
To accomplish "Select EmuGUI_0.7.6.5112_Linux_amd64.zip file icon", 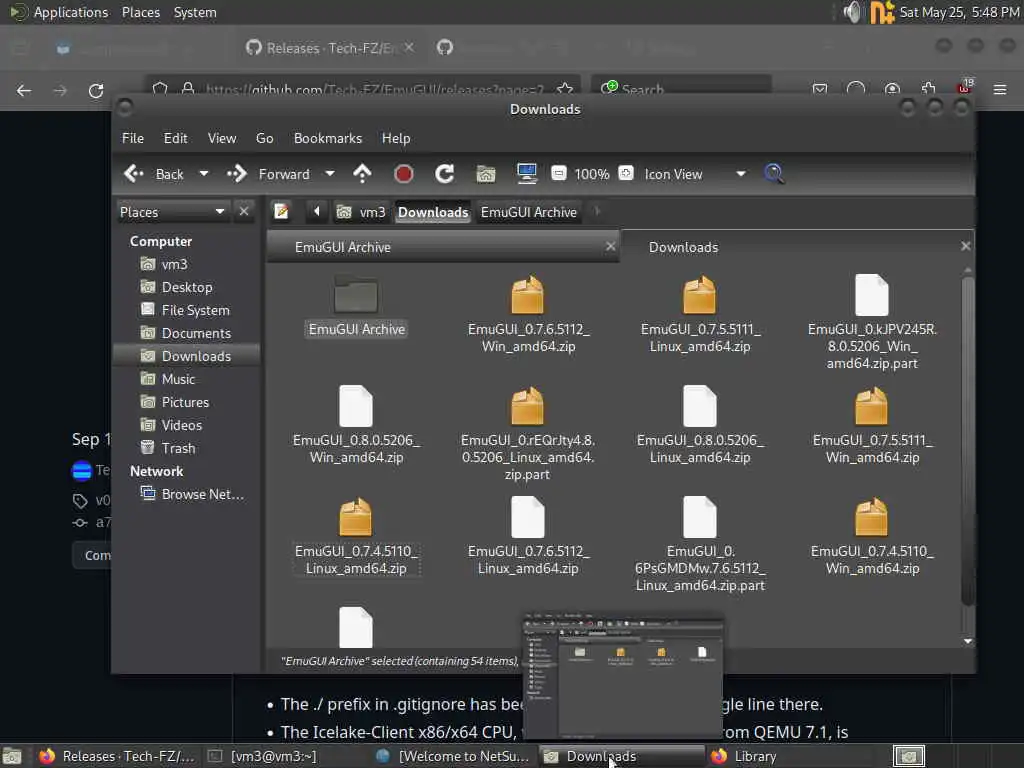I will [x=528, y=517].
